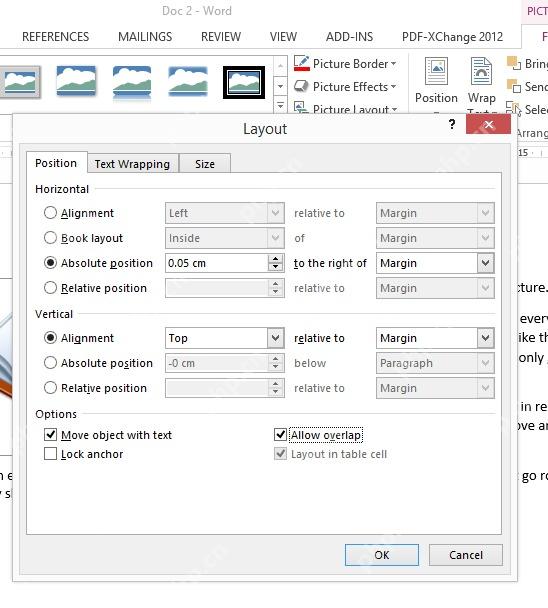
Task: Click the 0.05 cm absolute position field
Action: [216, 263]
